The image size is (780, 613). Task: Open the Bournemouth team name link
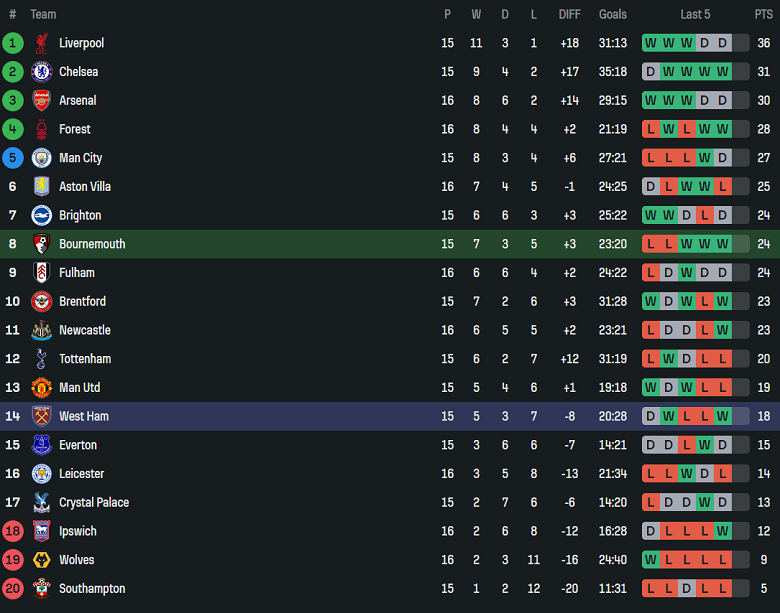coord(92,244)
